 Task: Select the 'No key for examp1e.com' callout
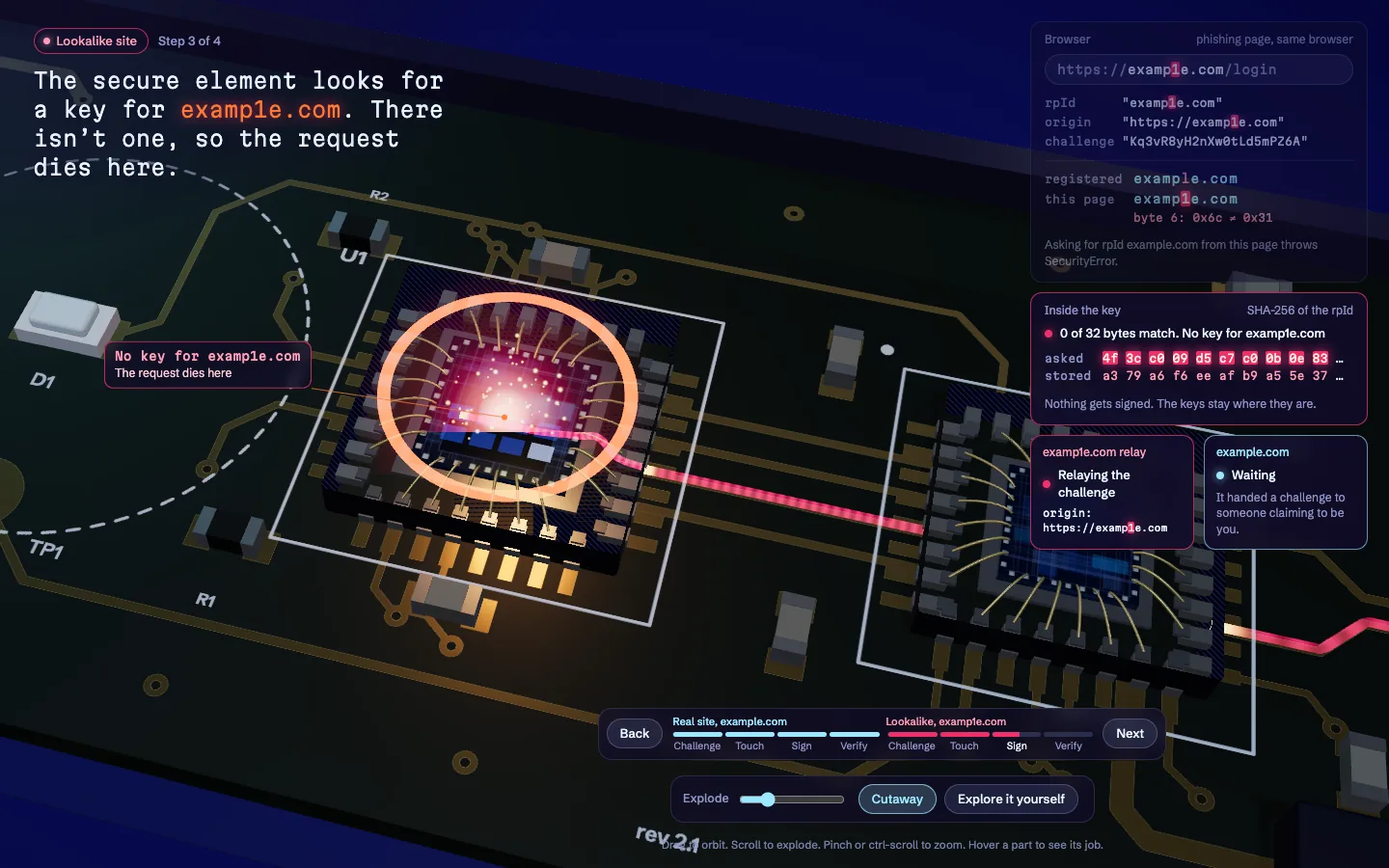pos(207,364)
